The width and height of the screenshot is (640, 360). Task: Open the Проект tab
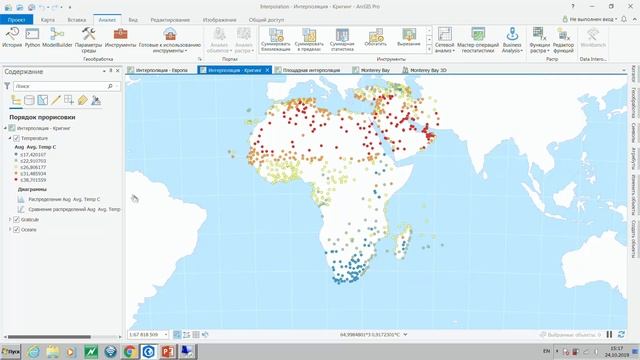[x=16, y=20]
